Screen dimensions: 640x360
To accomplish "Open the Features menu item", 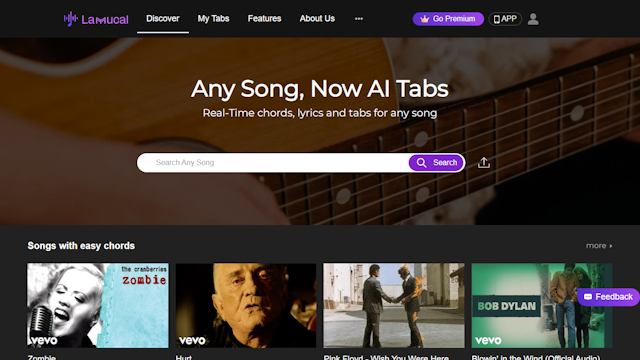I will point(264,19).
